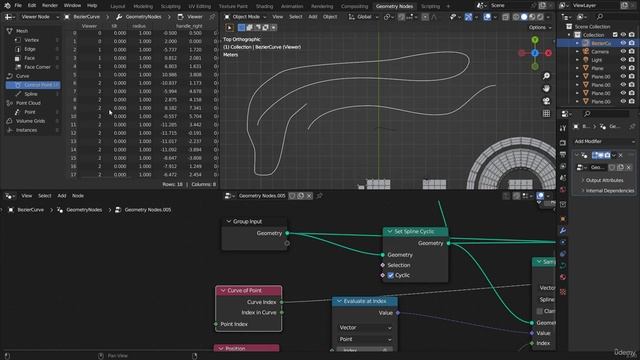Collapse the Group Input node
The height and width of the screenshot is (360, 640).
(229, 222)
